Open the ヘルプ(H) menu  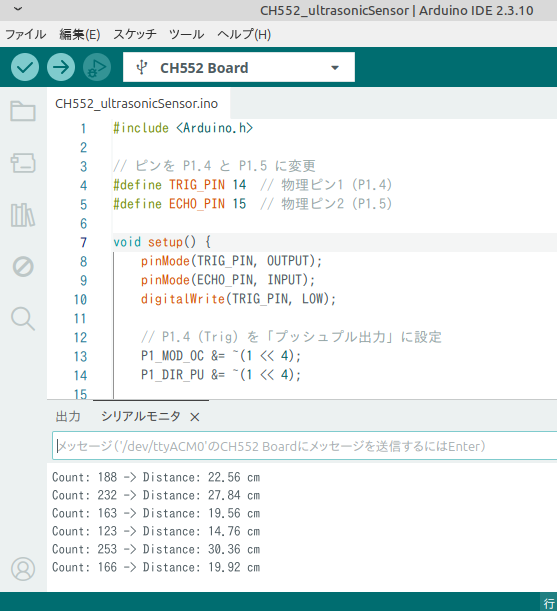(x=244, y=34)
